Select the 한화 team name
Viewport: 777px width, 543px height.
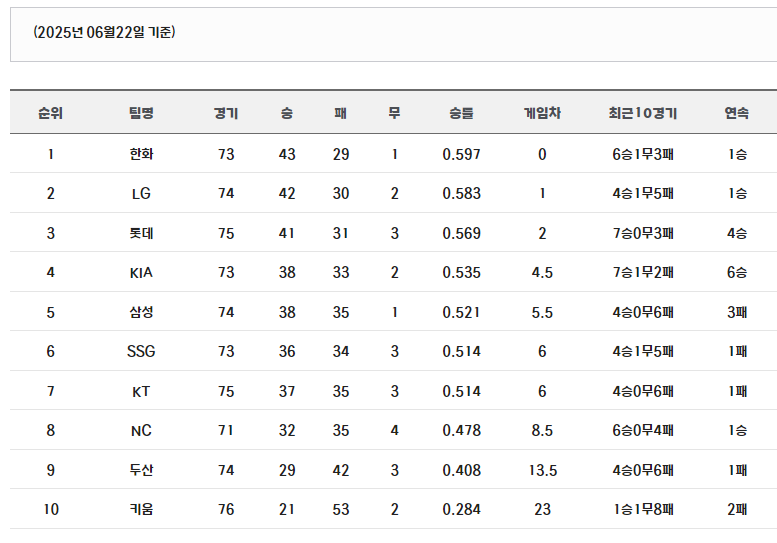[141, 154]
